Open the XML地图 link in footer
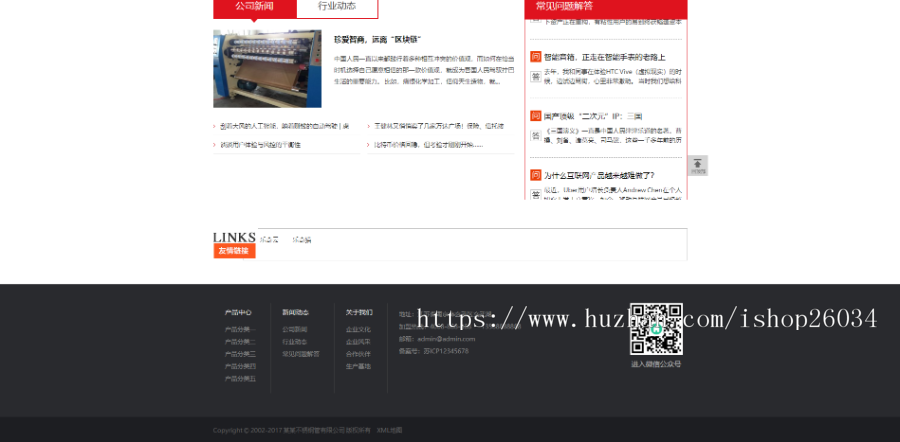Image resolution: width=900 pixels, height=442 pixels. point(389,431)
